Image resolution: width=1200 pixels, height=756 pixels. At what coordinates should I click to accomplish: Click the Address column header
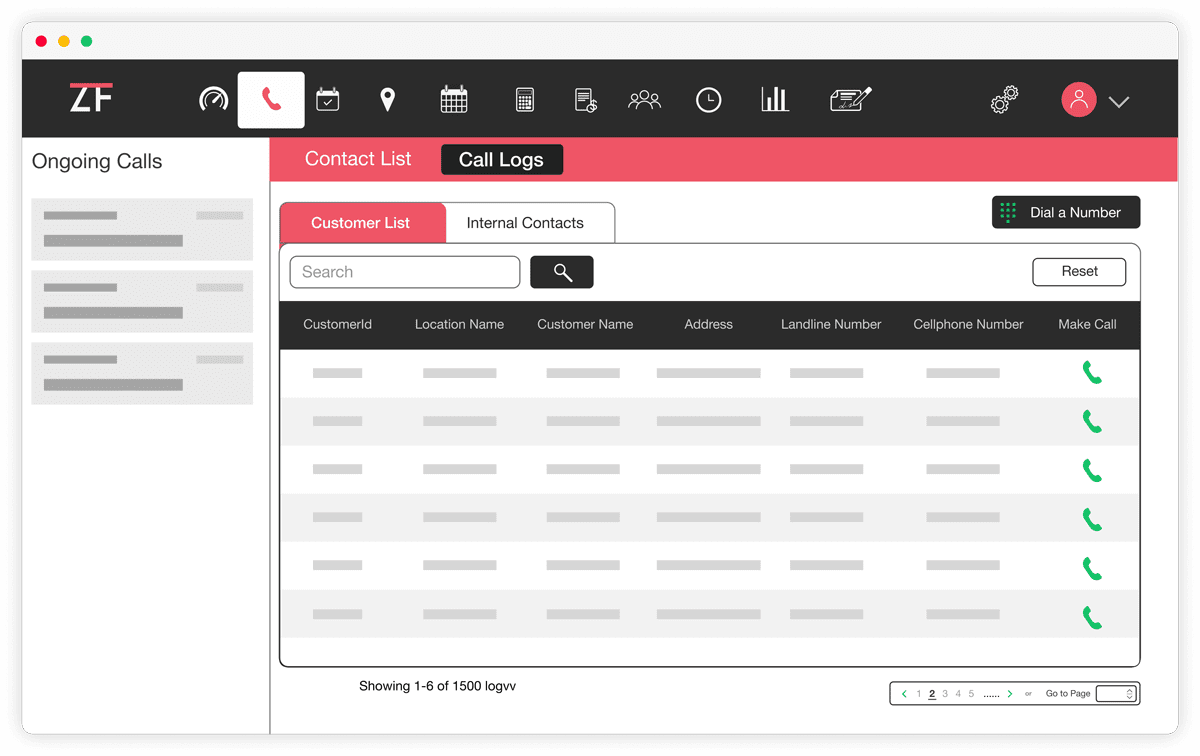pyautogui.click(x=709, y=324)
